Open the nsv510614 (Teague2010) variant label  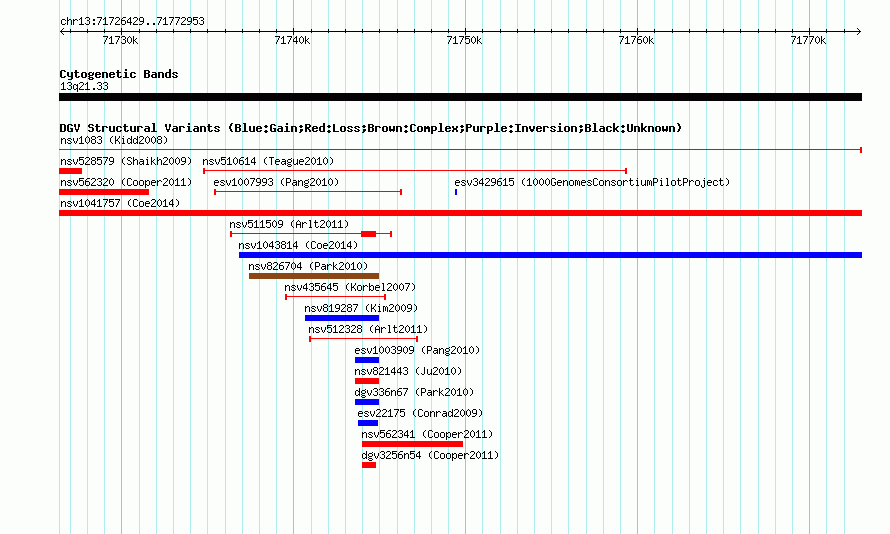(268, 161)
